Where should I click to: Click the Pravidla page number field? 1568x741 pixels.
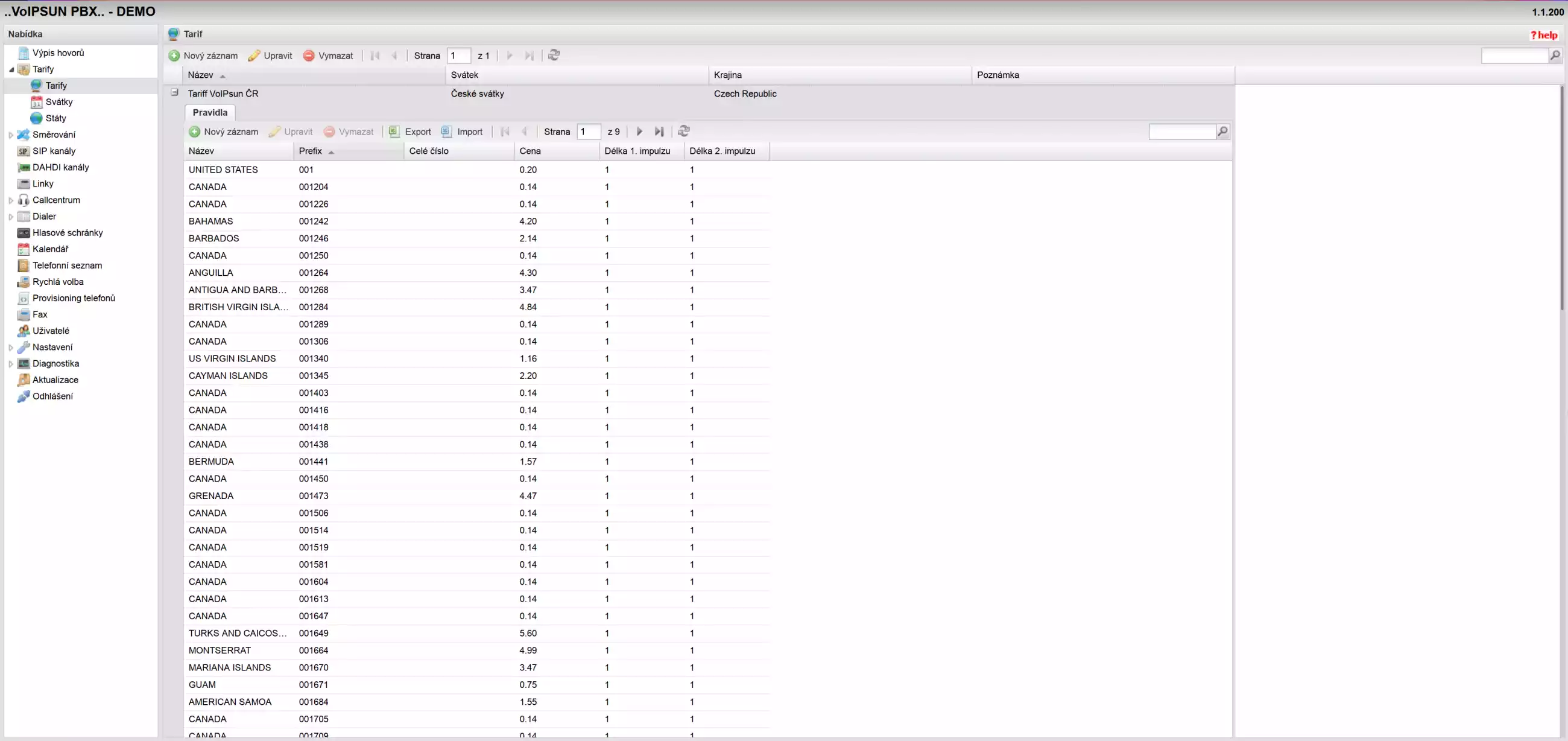tap(589, 132)
